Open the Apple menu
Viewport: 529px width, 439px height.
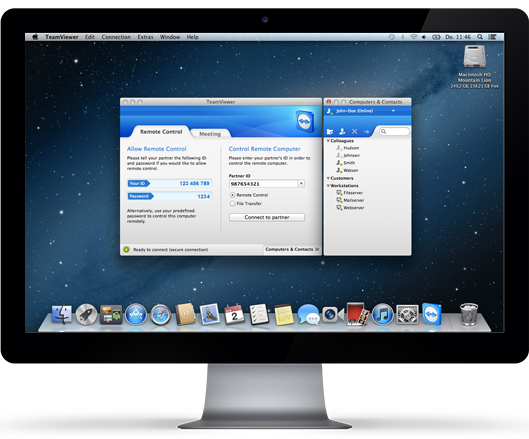(35, 37)
